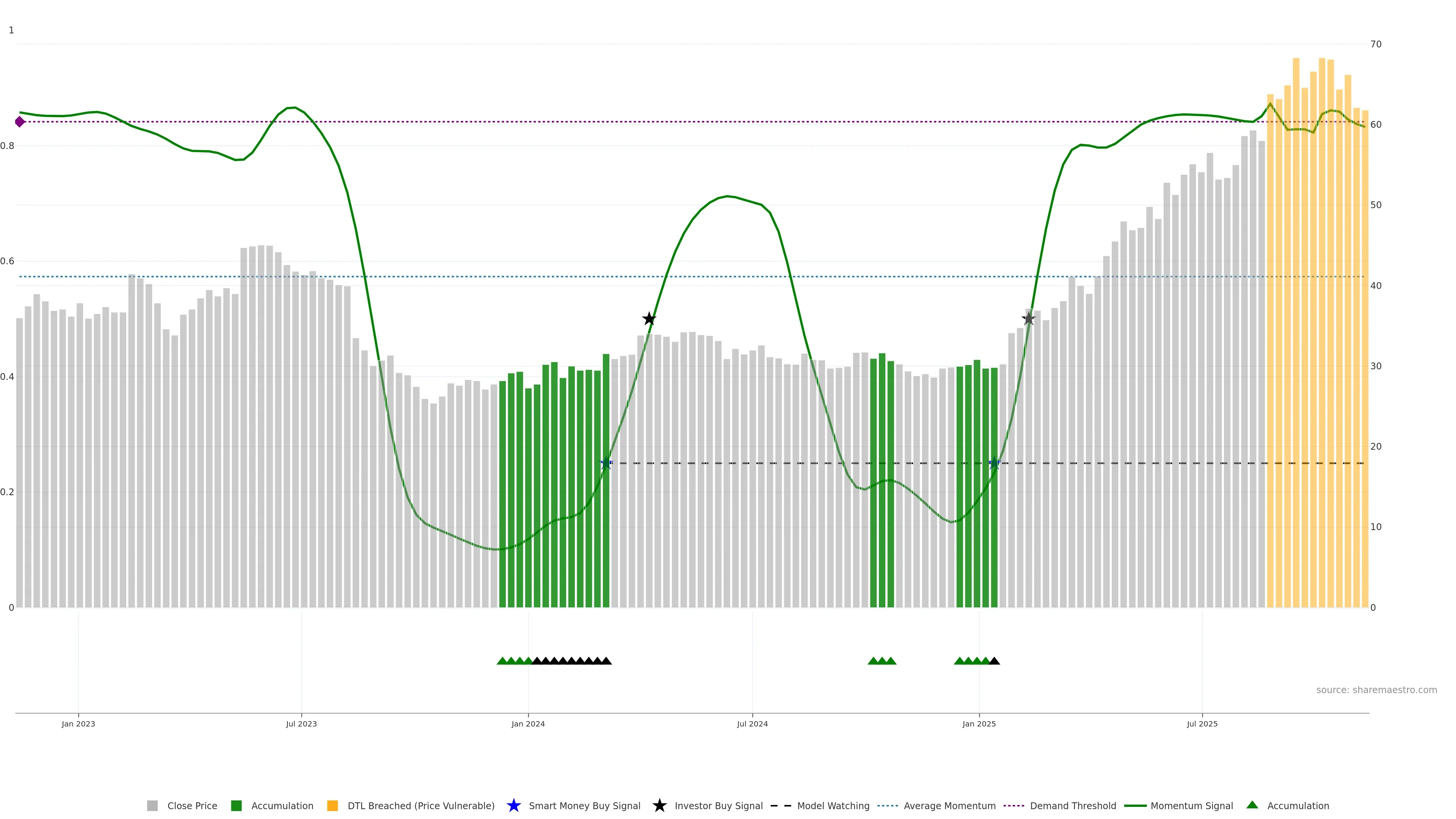This screenshot has width=1456, height=819.
Task: Click the first black Investor Buy Signal star
Action: (649, 319)
